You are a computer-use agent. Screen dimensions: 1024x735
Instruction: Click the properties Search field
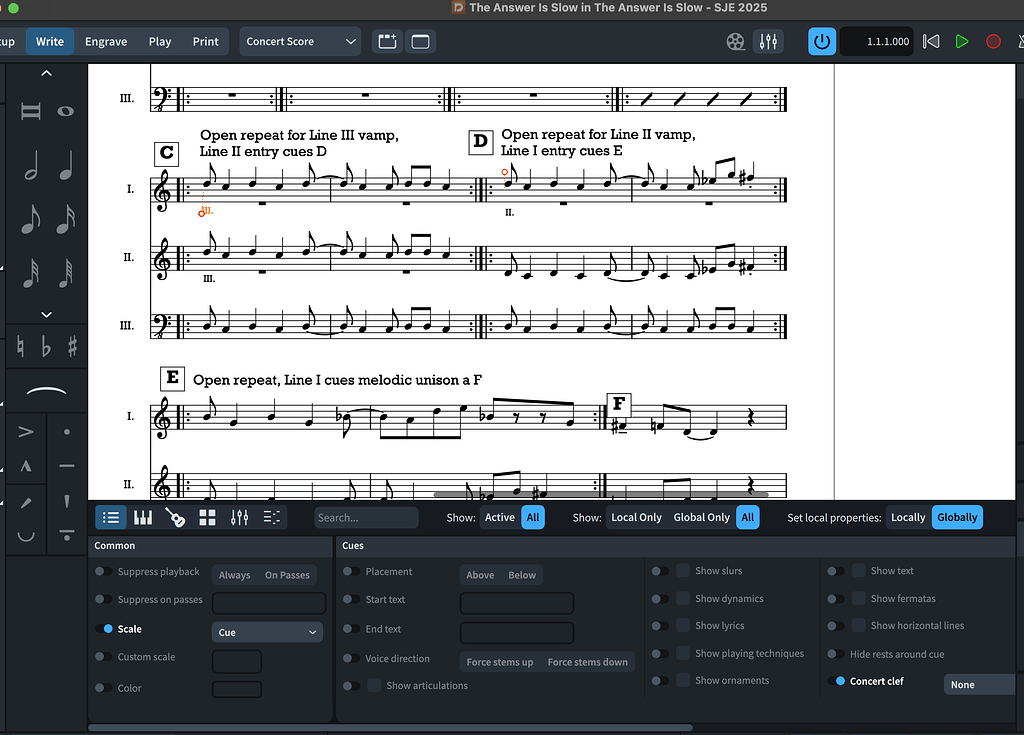pyautogui.click(x=366, y=517)
